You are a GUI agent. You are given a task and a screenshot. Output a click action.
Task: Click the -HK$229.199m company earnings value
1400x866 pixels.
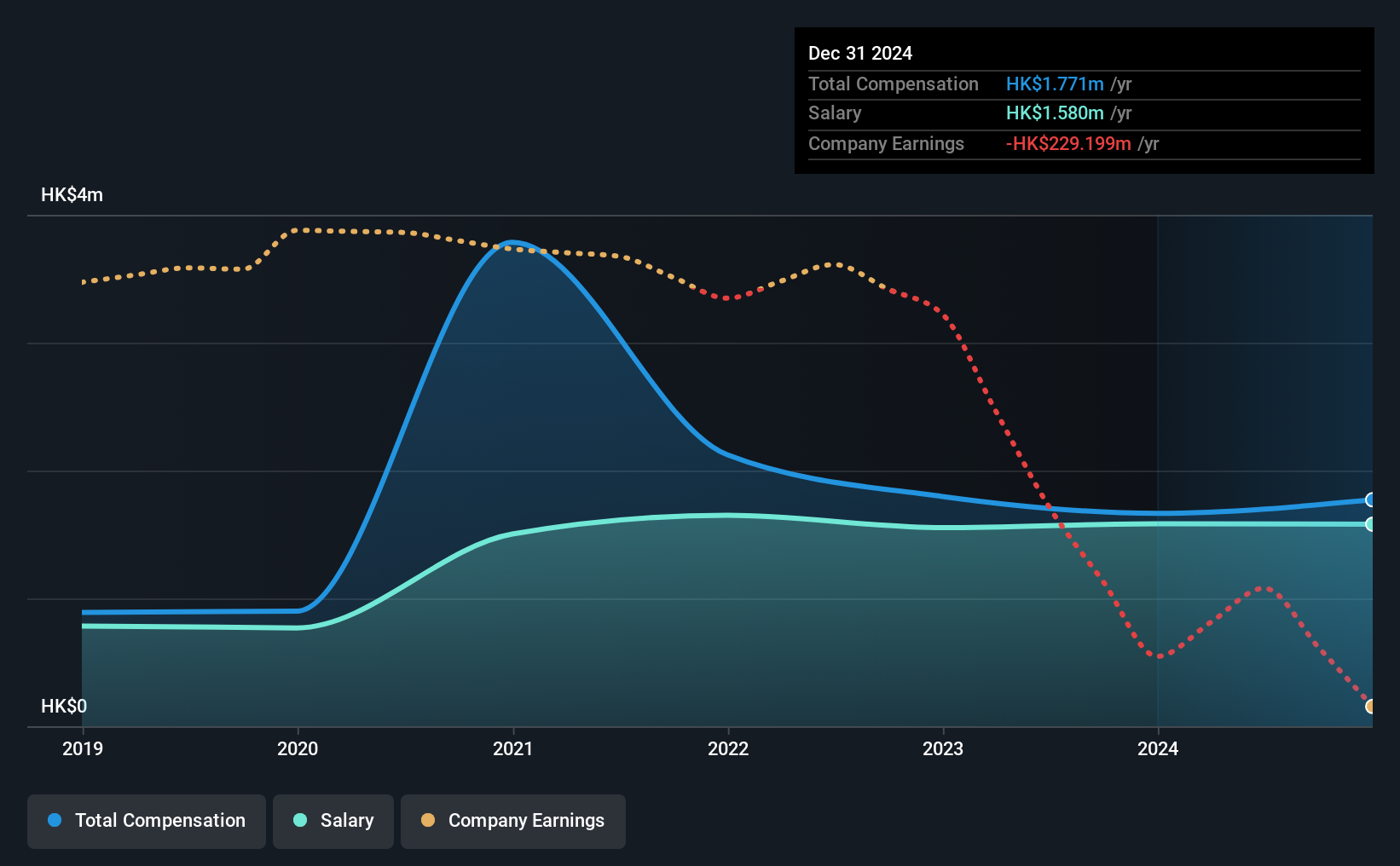pos(1068,144)
